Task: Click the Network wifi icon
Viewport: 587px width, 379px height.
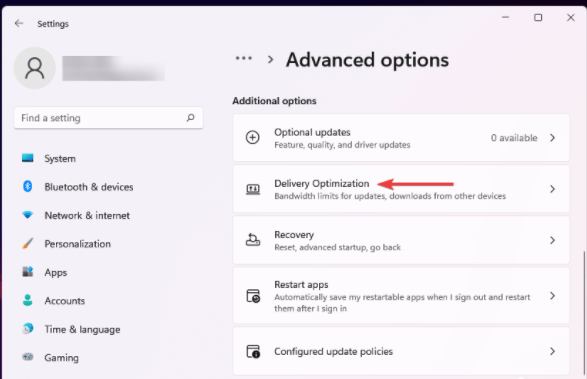Action: click(28, 215)
